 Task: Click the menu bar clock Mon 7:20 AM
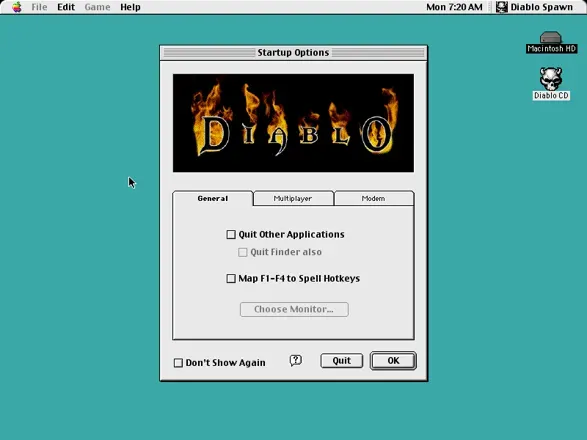[x=454, y=7]
